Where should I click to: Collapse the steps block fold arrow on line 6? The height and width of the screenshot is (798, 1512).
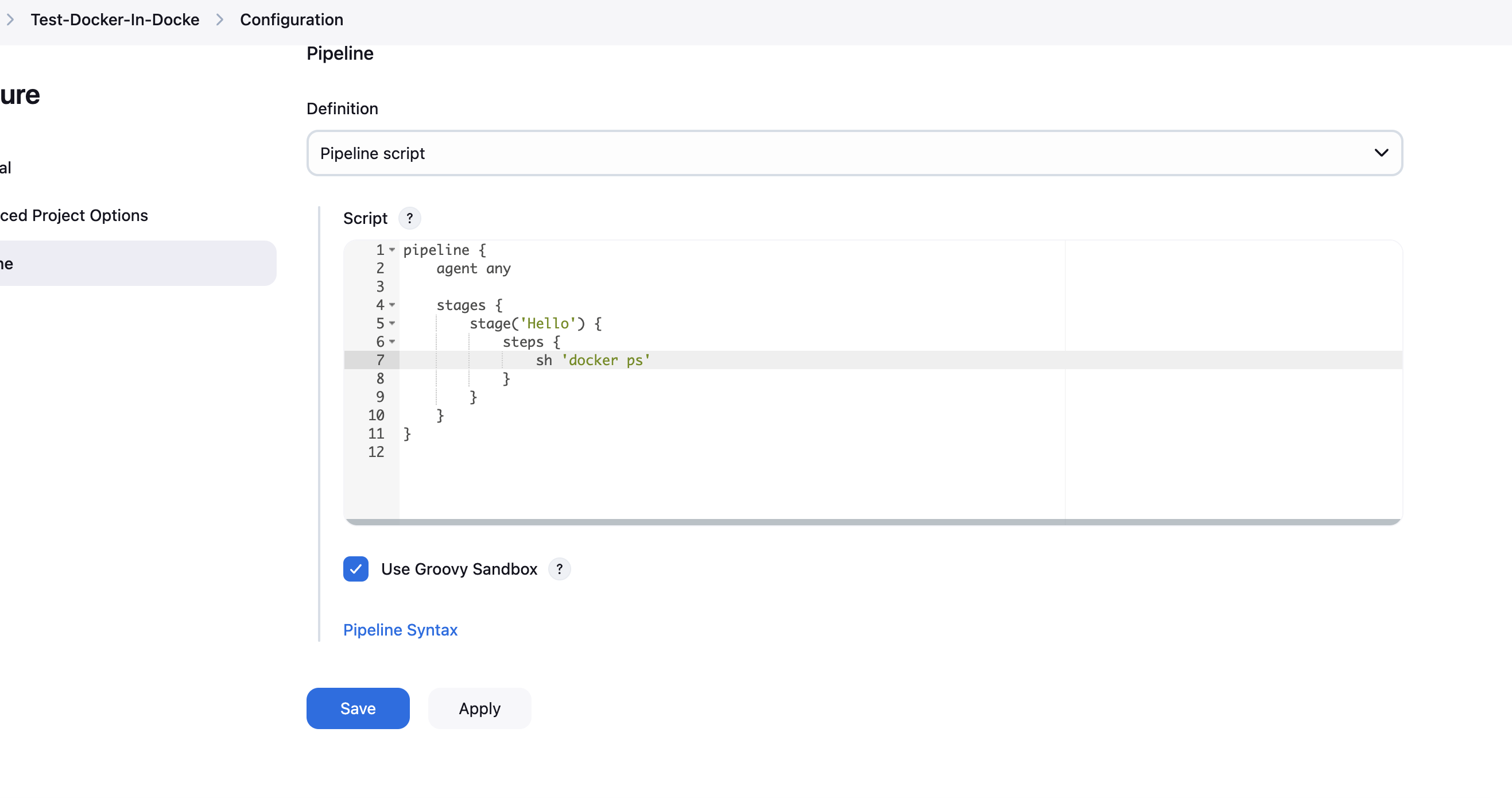(392, 342)
